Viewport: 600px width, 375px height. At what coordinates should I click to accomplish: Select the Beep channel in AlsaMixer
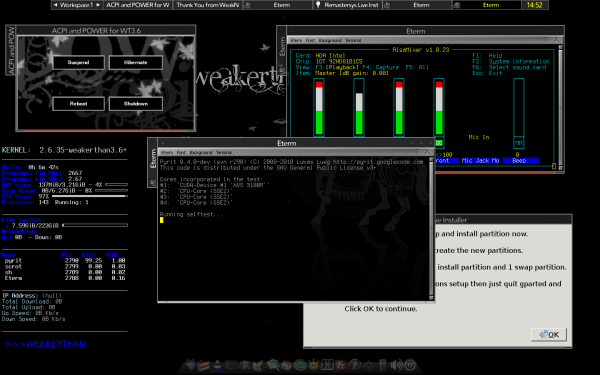[x=519, y=161]
